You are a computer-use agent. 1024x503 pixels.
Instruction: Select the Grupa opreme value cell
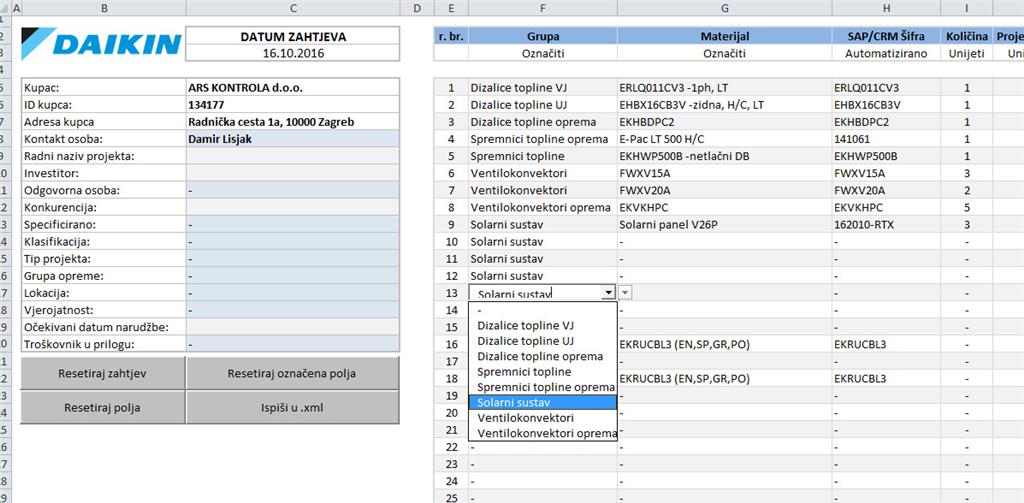point(293,275)
